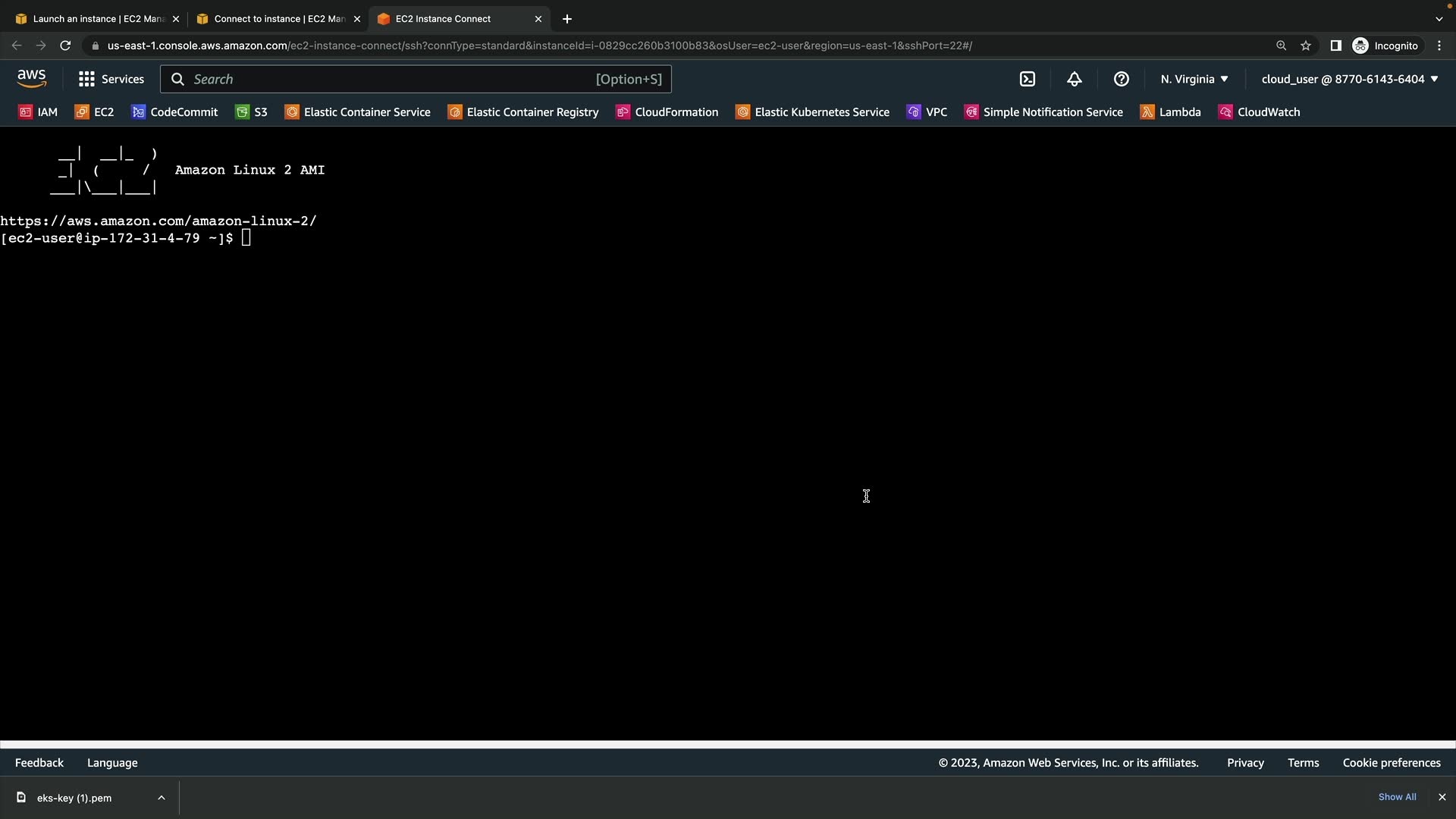
Task: Open CloudWatch shortcut in favorites bar
Action: coord(1259,112)
